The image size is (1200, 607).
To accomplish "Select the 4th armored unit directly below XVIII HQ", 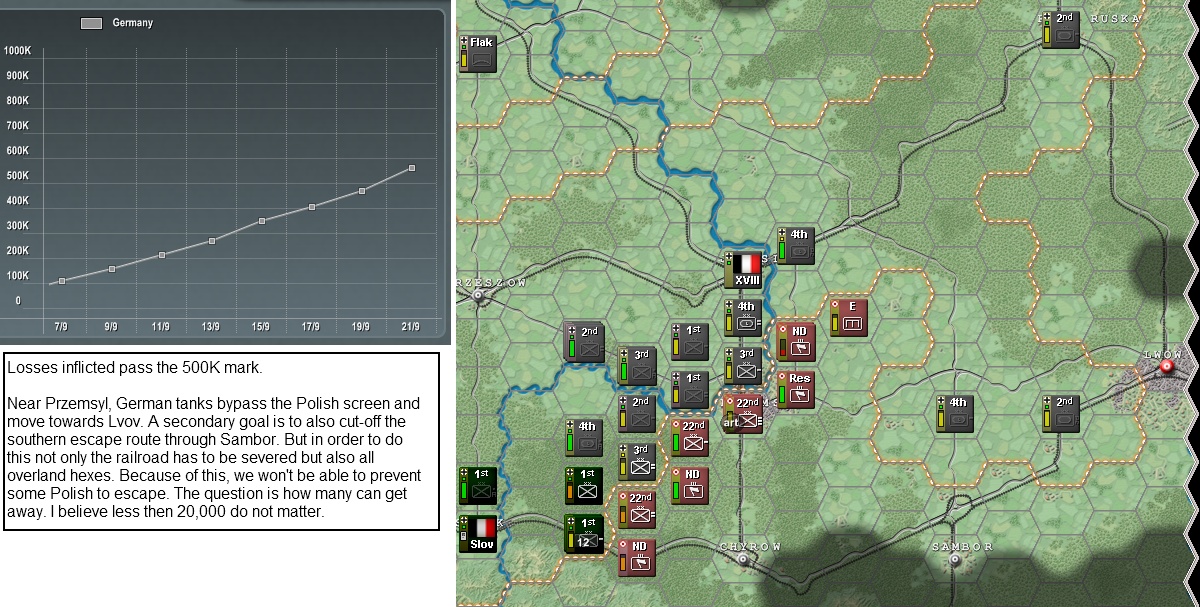I will [x=743, y=317].
